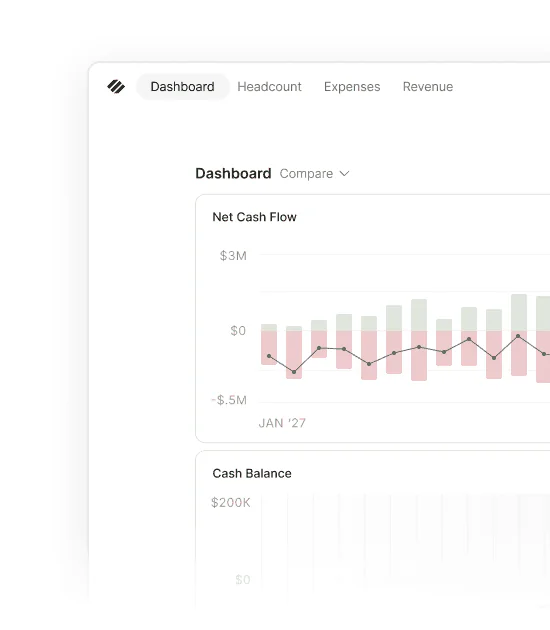Screen dimensions: 550x630
Task: Go to the Expenses tab
Action: 352,87
